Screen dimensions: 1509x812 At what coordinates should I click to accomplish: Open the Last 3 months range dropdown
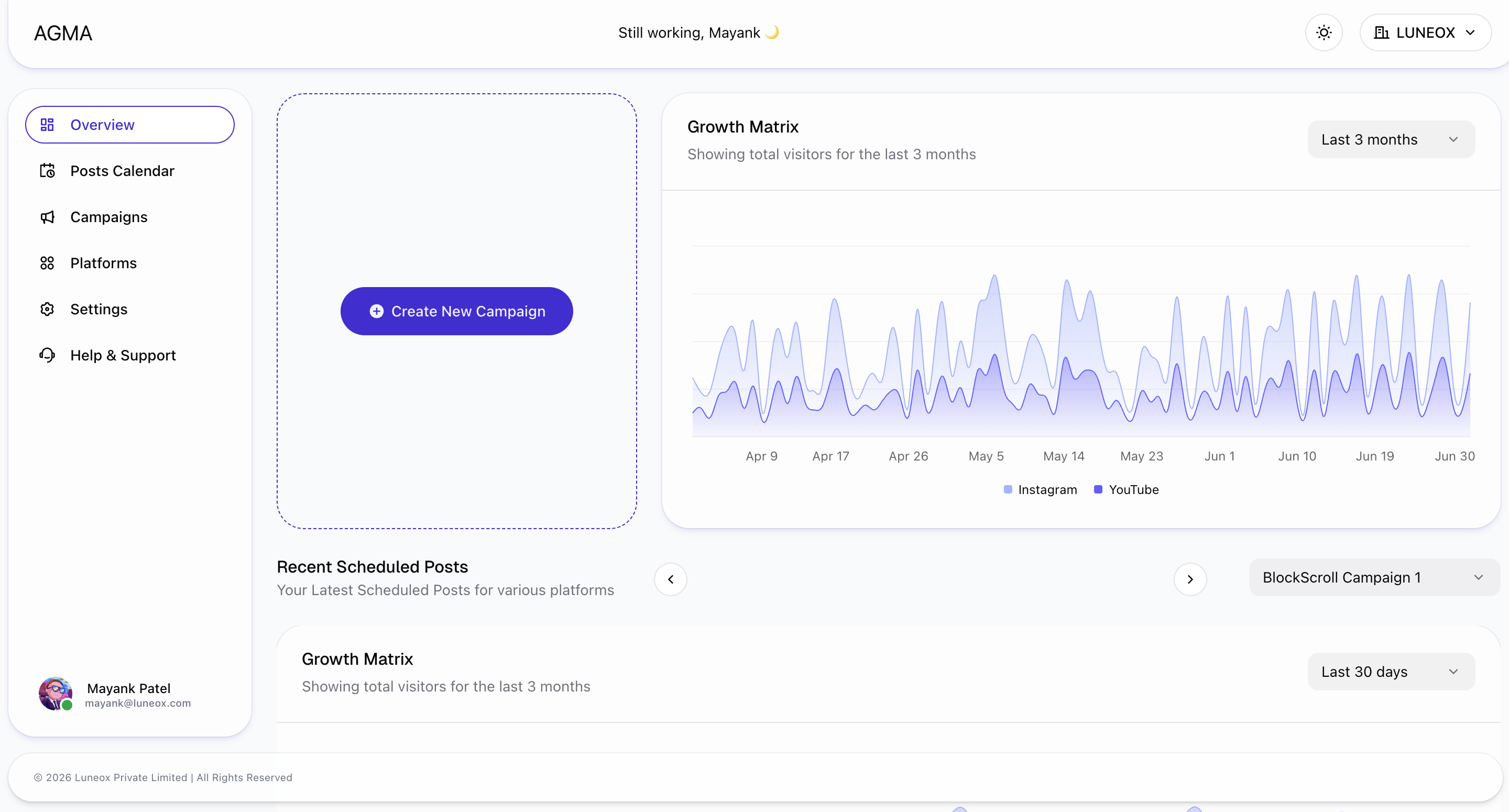click(1391, 139)
